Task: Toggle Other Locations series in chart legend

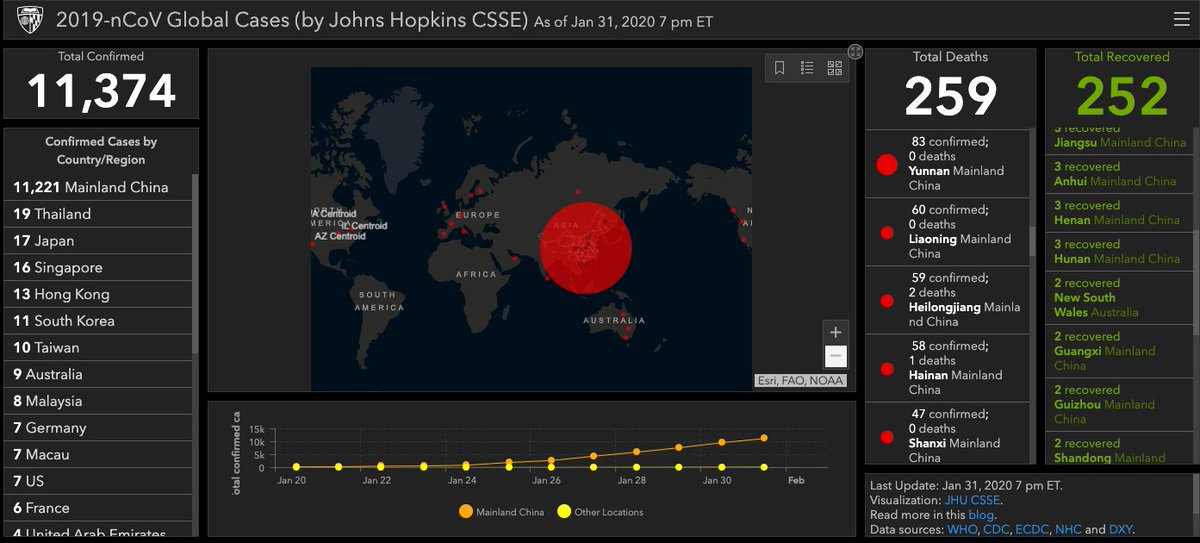Action: 600,512
